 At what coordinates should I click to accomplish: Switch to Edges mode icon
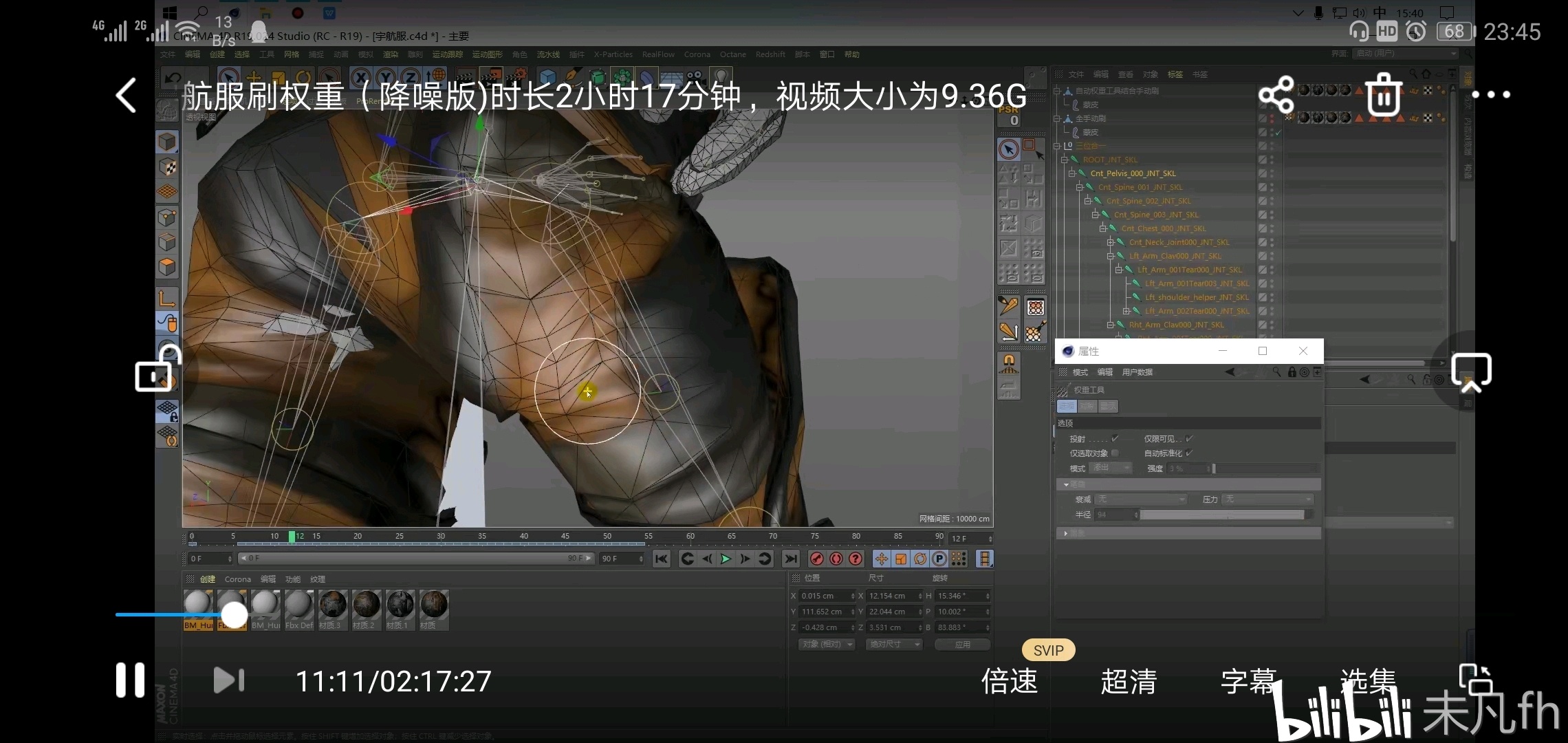[166, 242]
